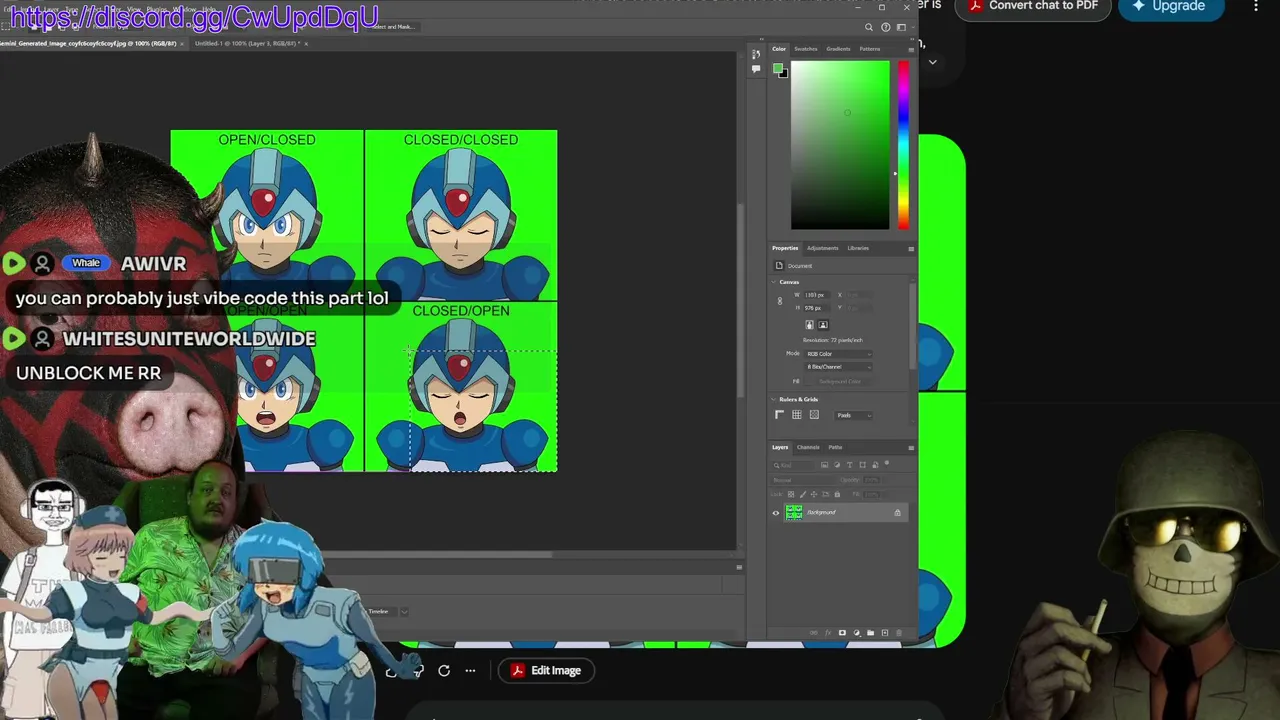The width and height of the screenshot is (1280, 720).
Task: Switch to the Gradients tab
Action: (838, 49)
